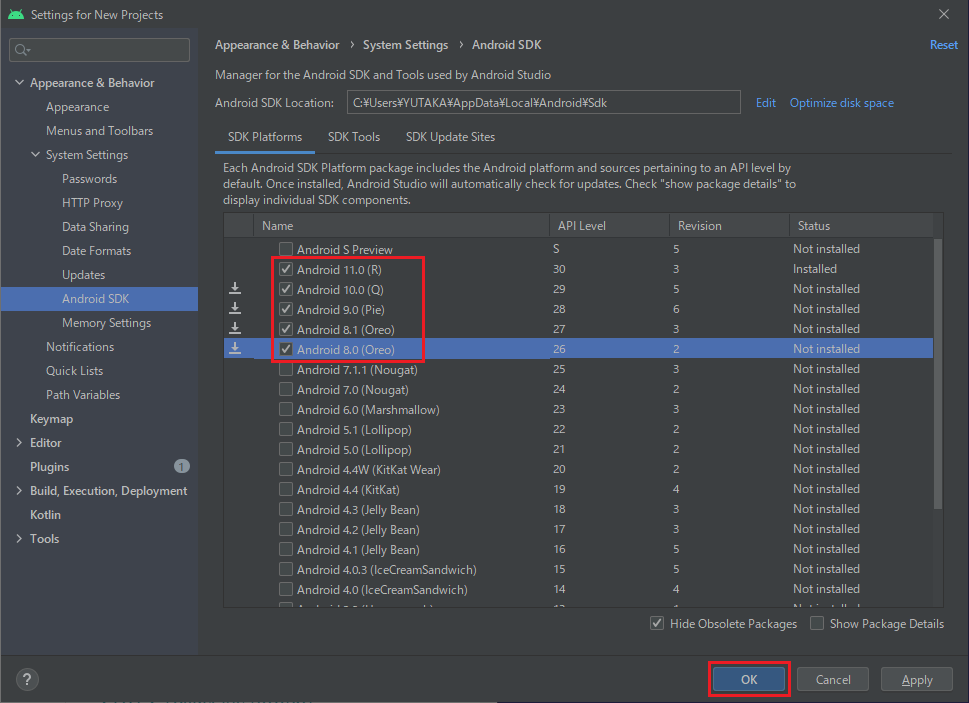969x703 pixels.
Task: Click the Reset link
Action: point(944,45)
